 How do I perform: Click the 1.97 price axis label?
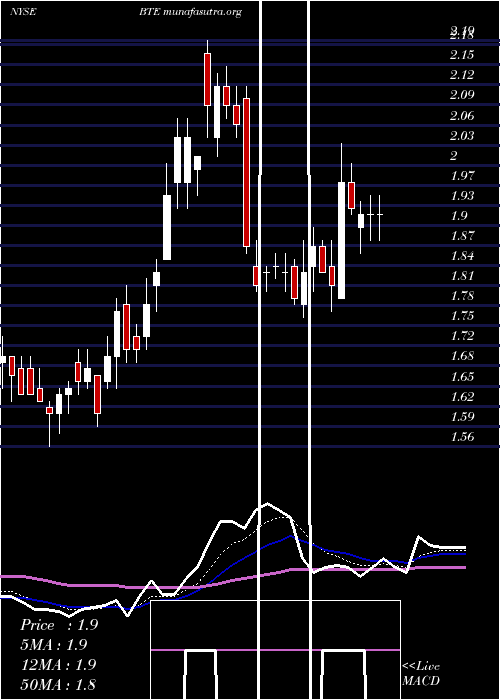coord(462,175)
